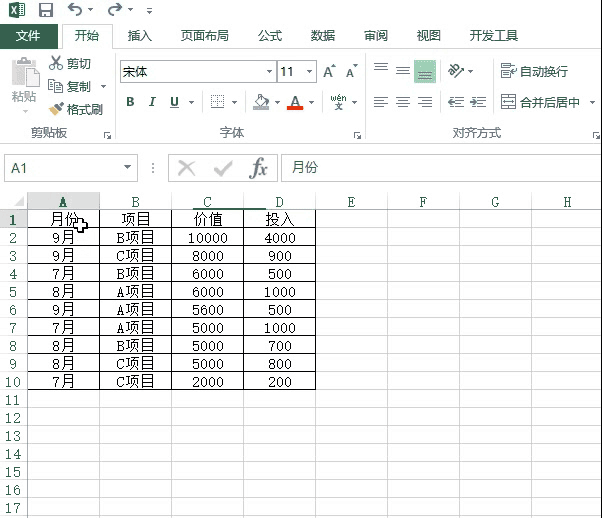Screen dimensions: 602x518
Task: Customize the quick access toolbar
Action: click(149, 11)
